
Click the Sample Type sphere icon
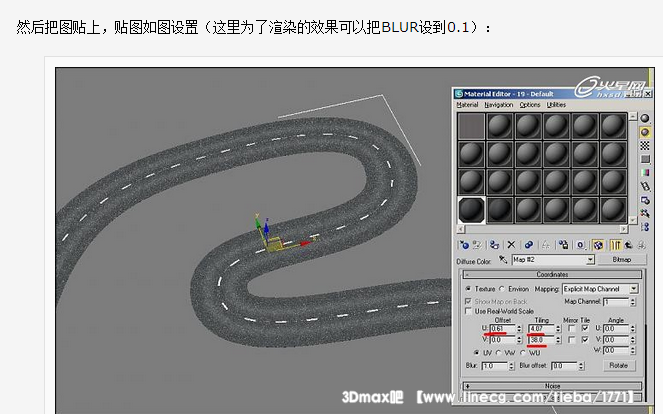click(x=645, y=118)
